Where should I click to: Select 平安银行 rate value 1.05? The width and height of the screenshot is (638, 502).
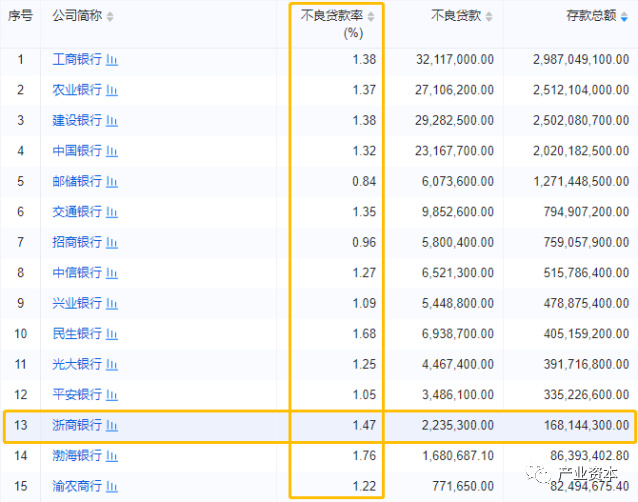click(364, 395)
